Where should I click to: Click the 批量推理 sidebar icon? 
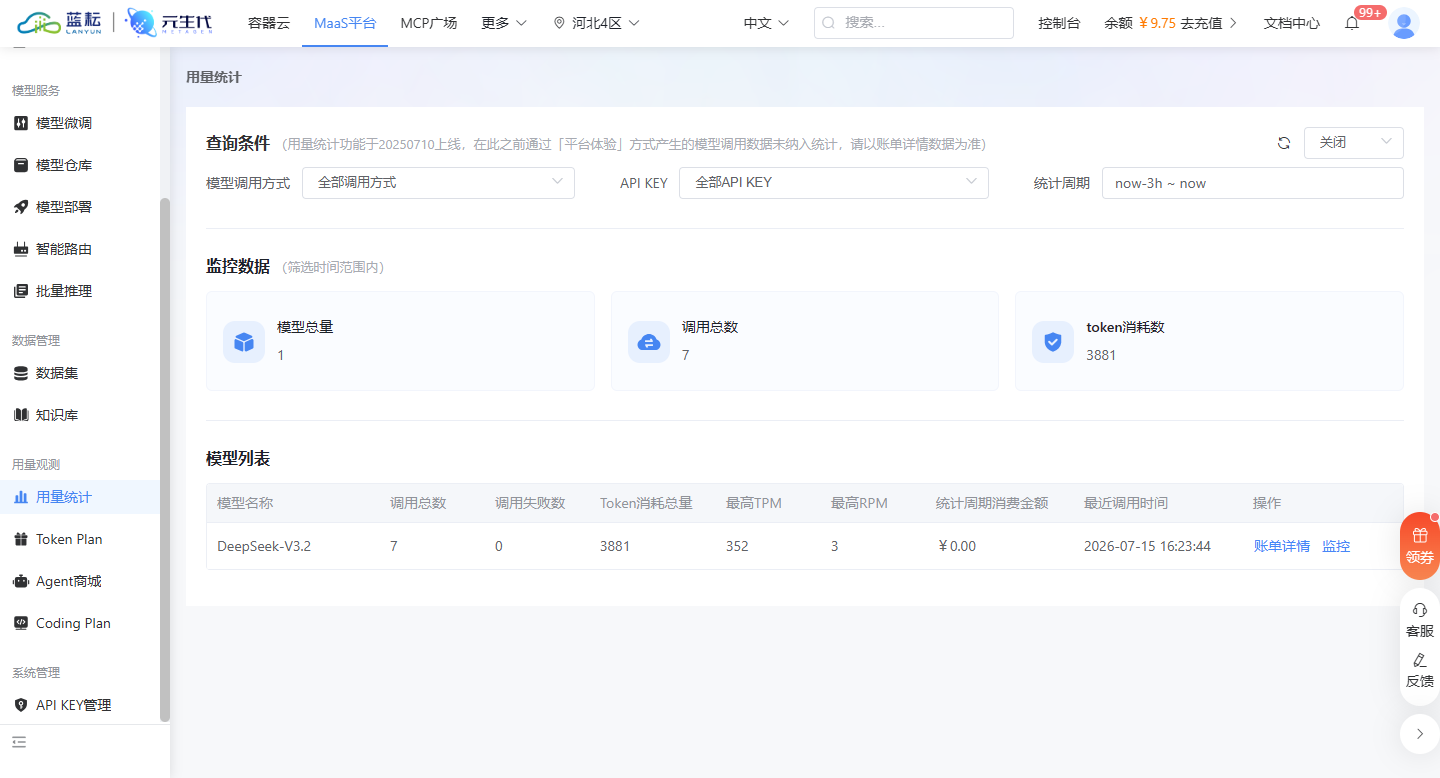coord(20,291)
